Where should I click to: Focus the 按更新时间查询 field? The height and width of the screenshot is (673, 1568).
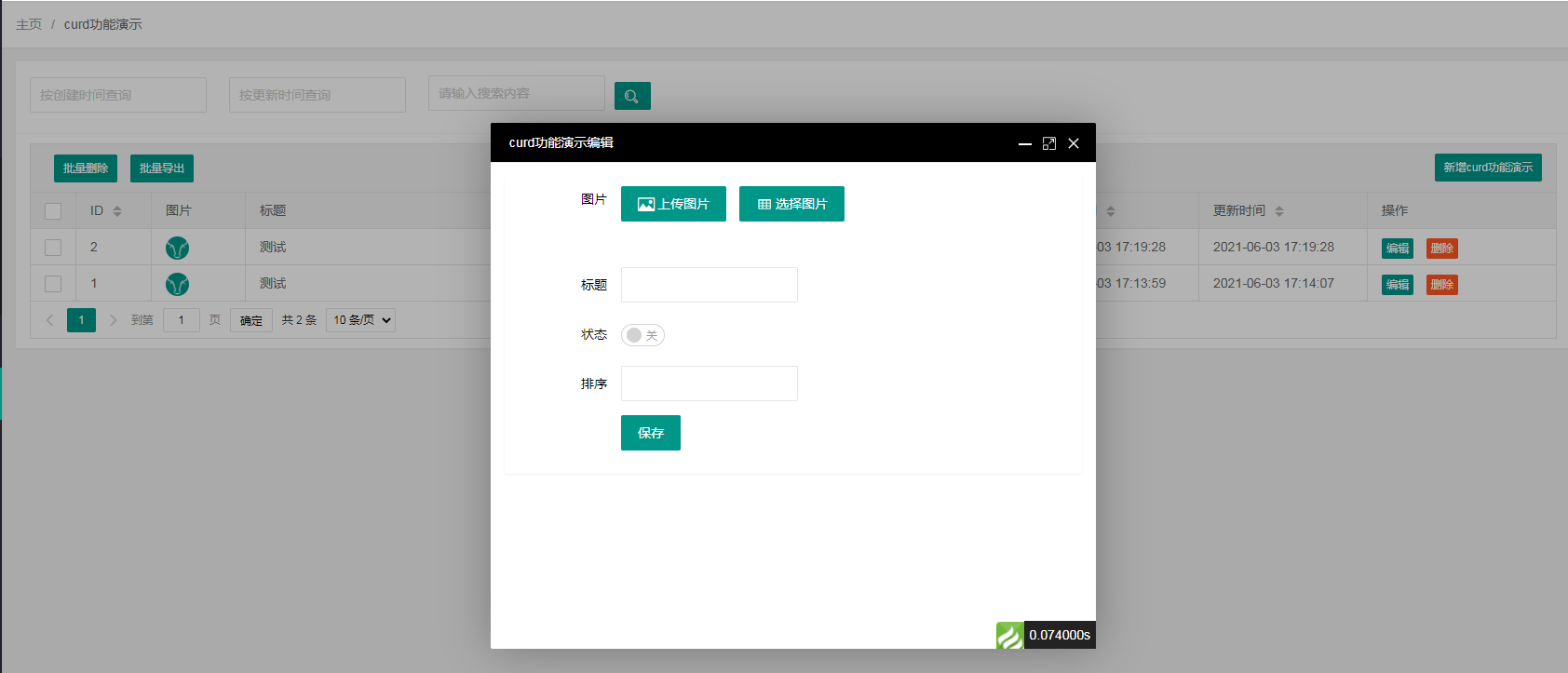pos(318,95)
